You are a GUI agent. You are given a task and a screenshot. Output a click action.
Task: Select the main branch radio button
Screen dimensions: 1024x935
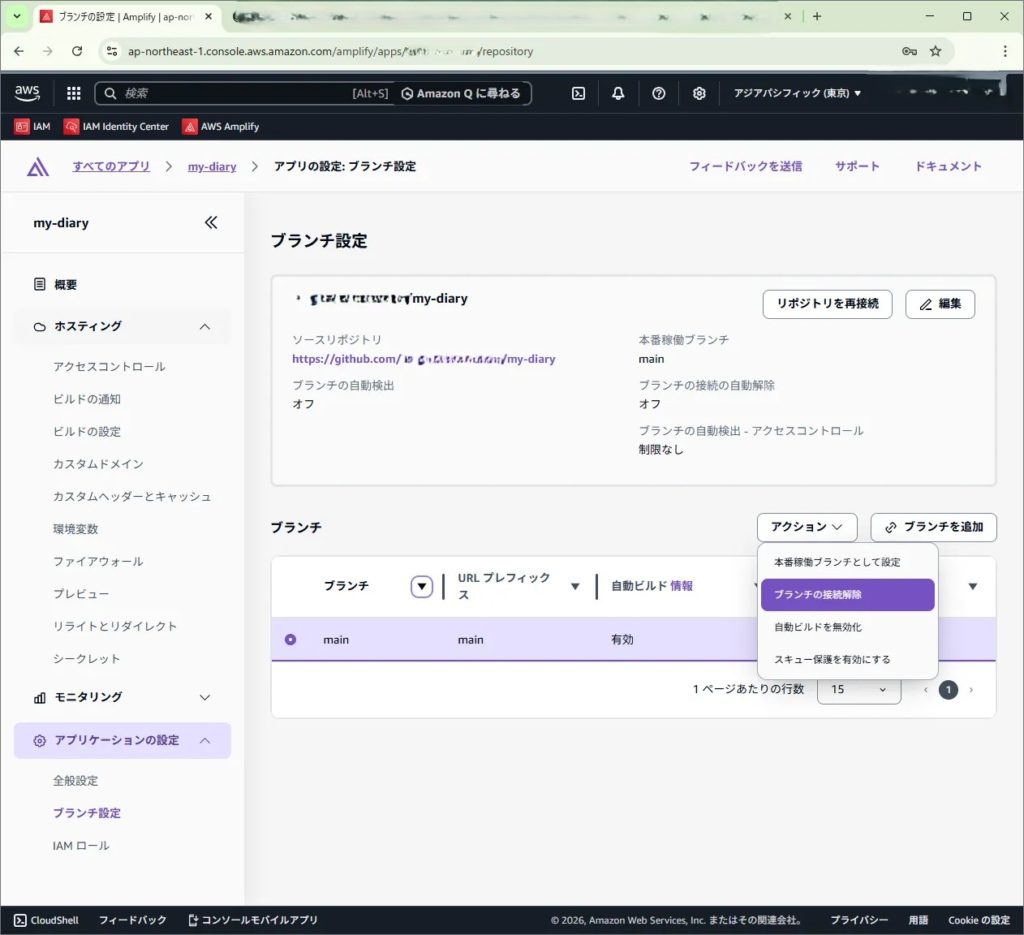coord(291,639)
